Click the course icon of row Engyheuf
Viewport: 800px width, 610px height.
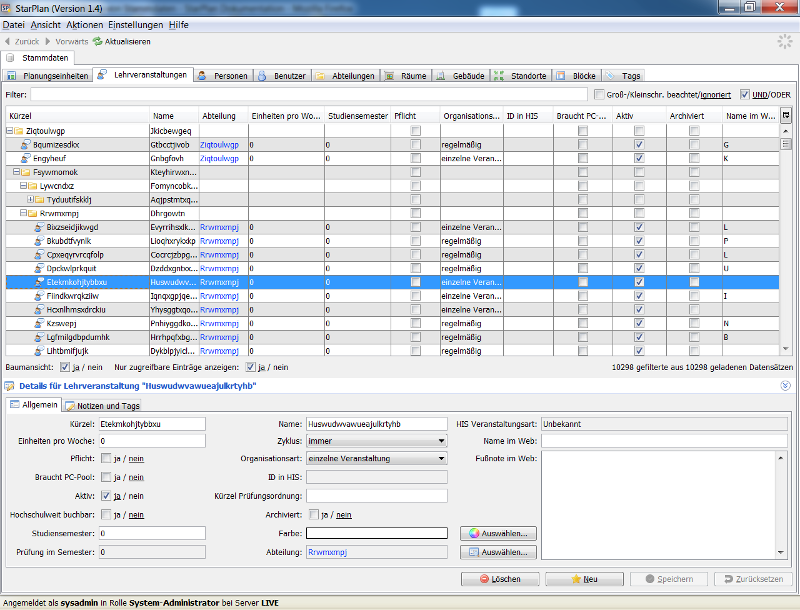(x=26, y=158)
